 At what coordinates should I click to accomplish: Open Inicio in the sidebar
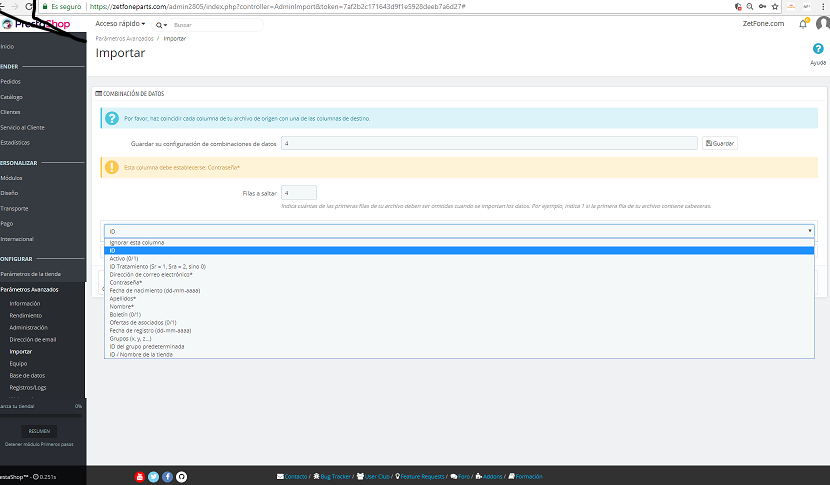pos(7,47)
